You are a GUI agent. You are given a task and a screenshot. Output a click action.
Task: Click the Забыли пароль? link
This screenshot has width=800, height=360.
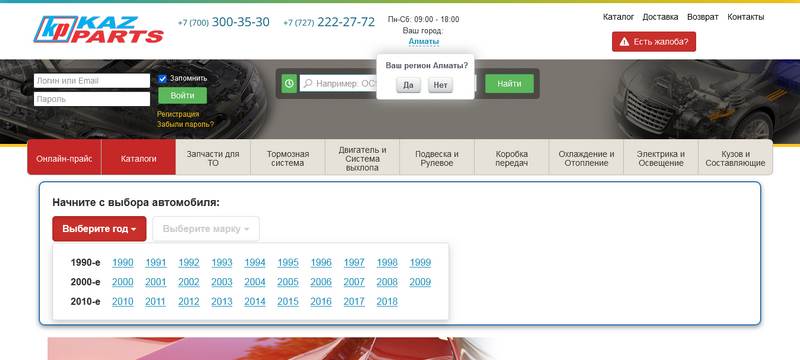[185, 124]
